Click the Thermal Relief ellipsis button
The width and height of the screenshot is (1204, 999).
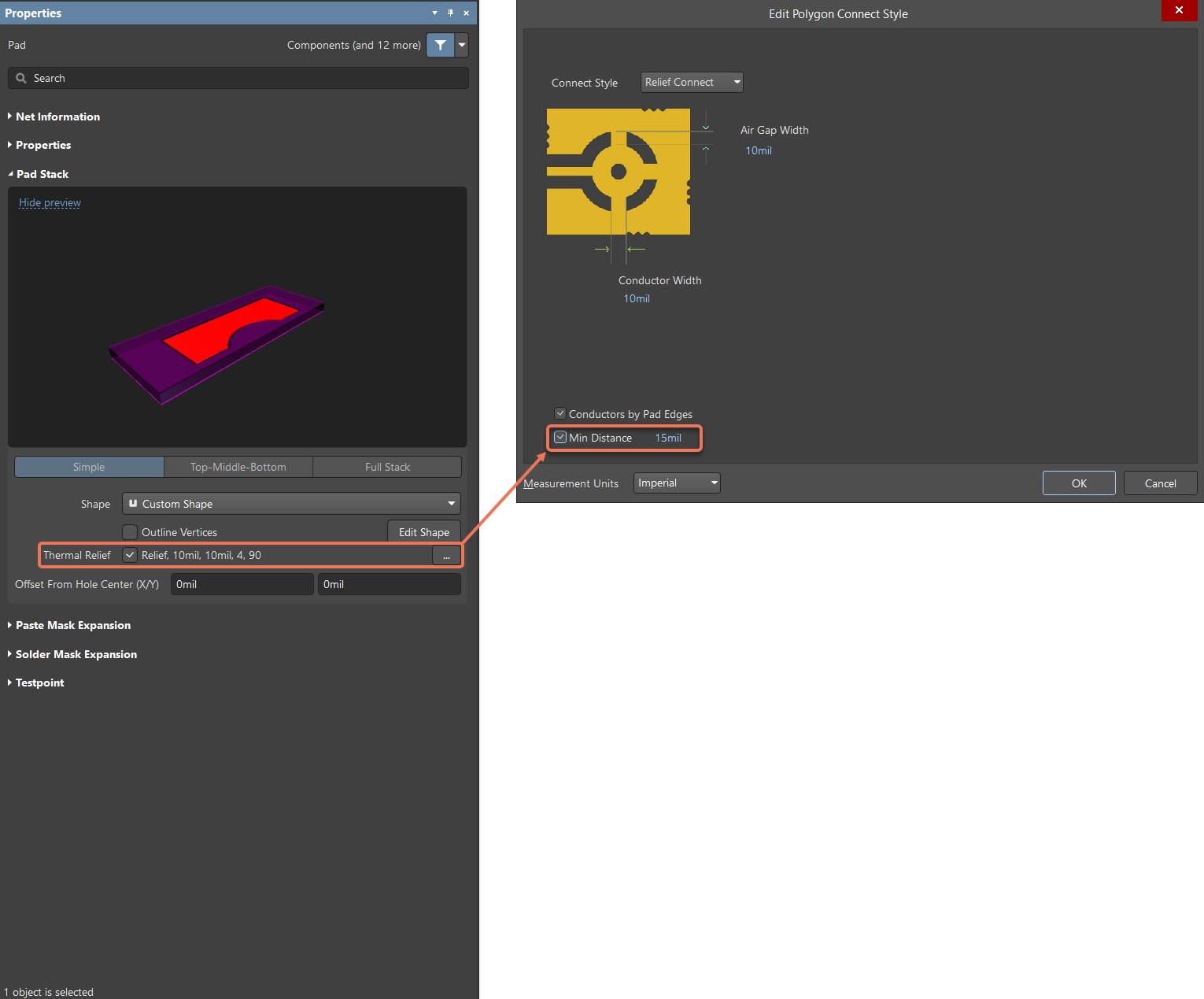tap(446, 556)
